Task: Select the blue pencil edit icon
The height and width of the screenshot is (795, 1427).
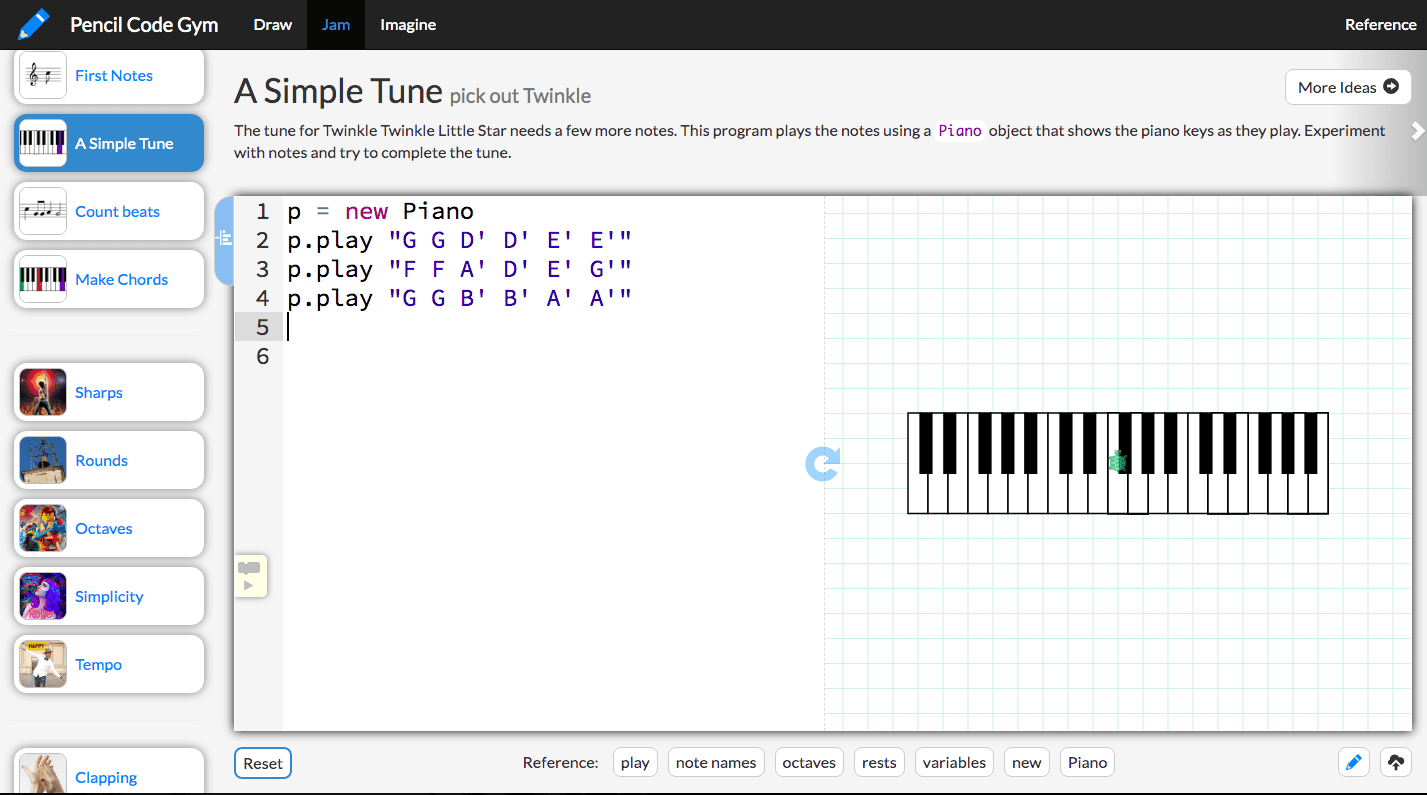Action: 1354,762
